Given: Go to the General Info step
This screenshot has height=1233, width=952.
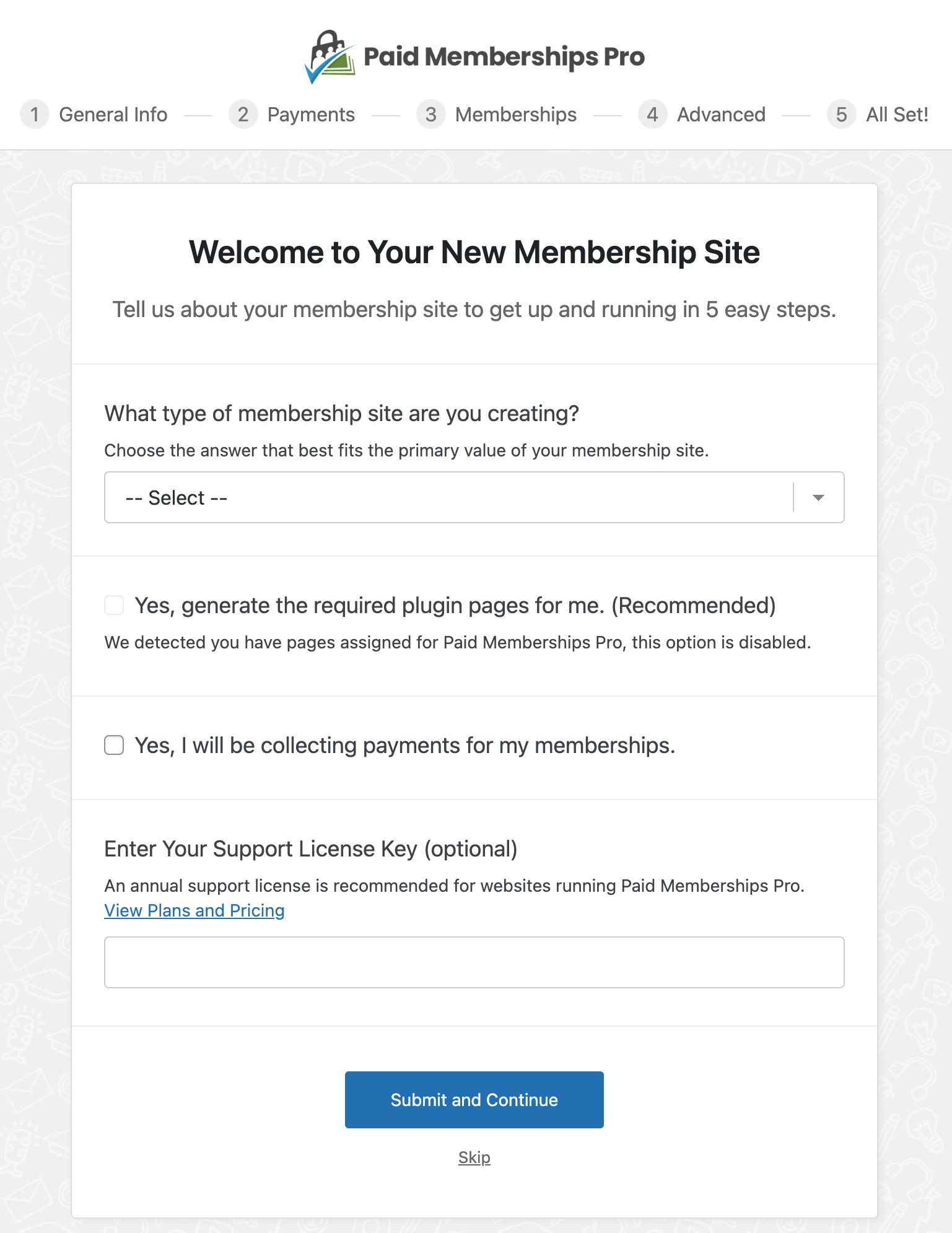Looking at the screenshot, I should pyautogui.click(x=113, y=115).
